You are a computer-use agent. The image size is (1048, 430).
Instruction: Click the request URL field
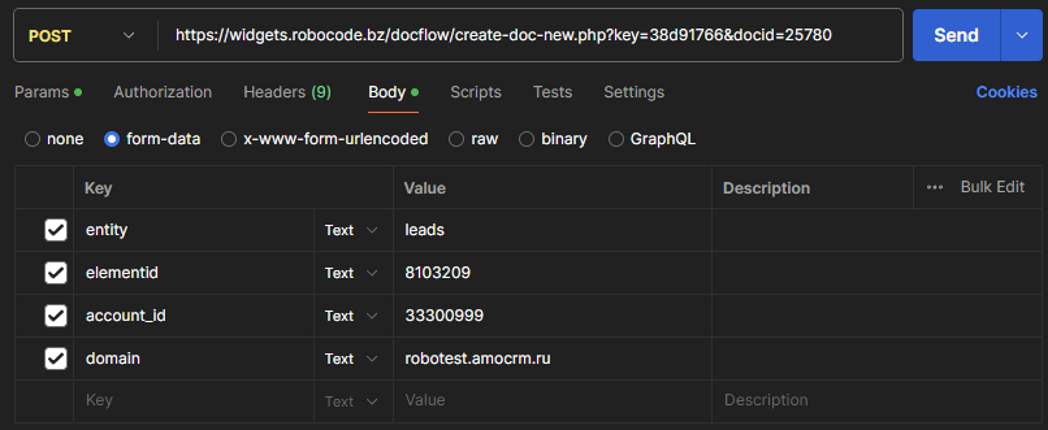[x=531, y=35]
